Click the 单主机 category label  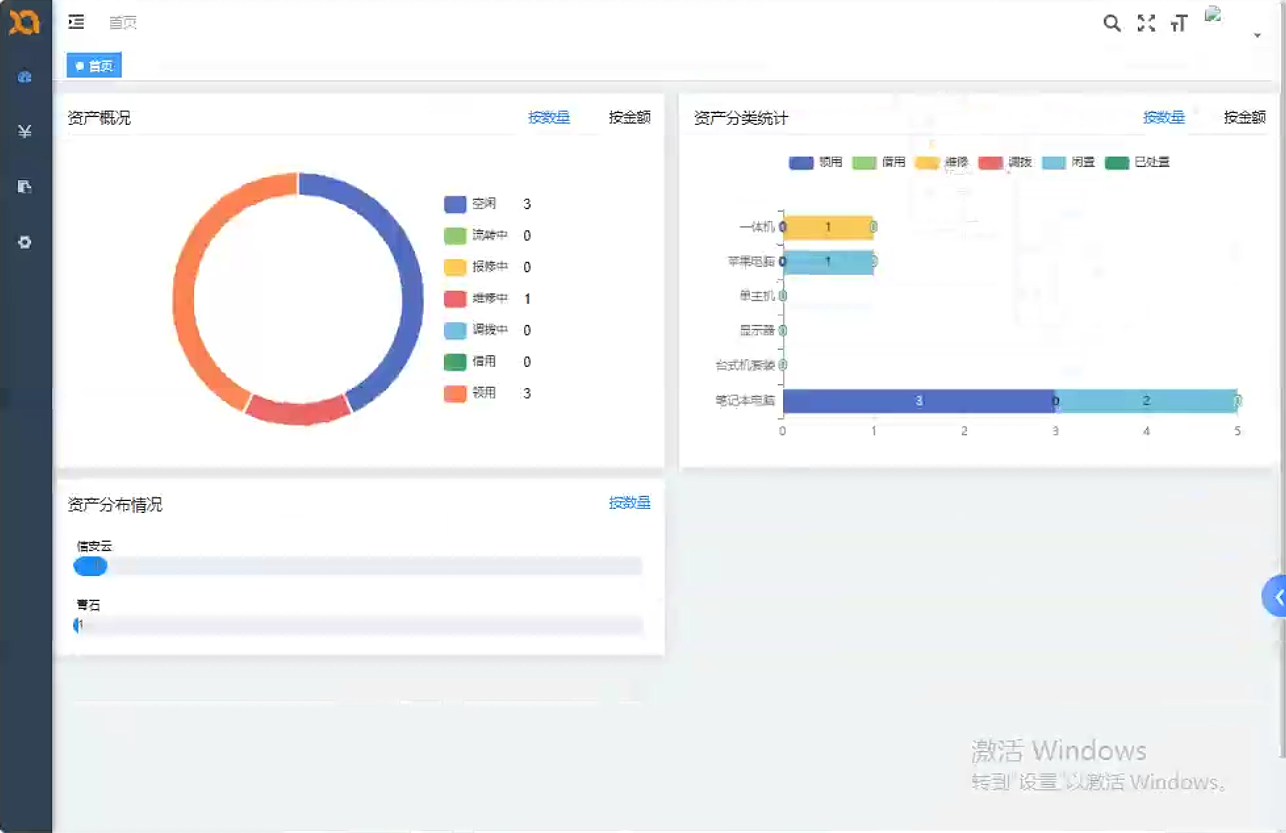[758, 296]
